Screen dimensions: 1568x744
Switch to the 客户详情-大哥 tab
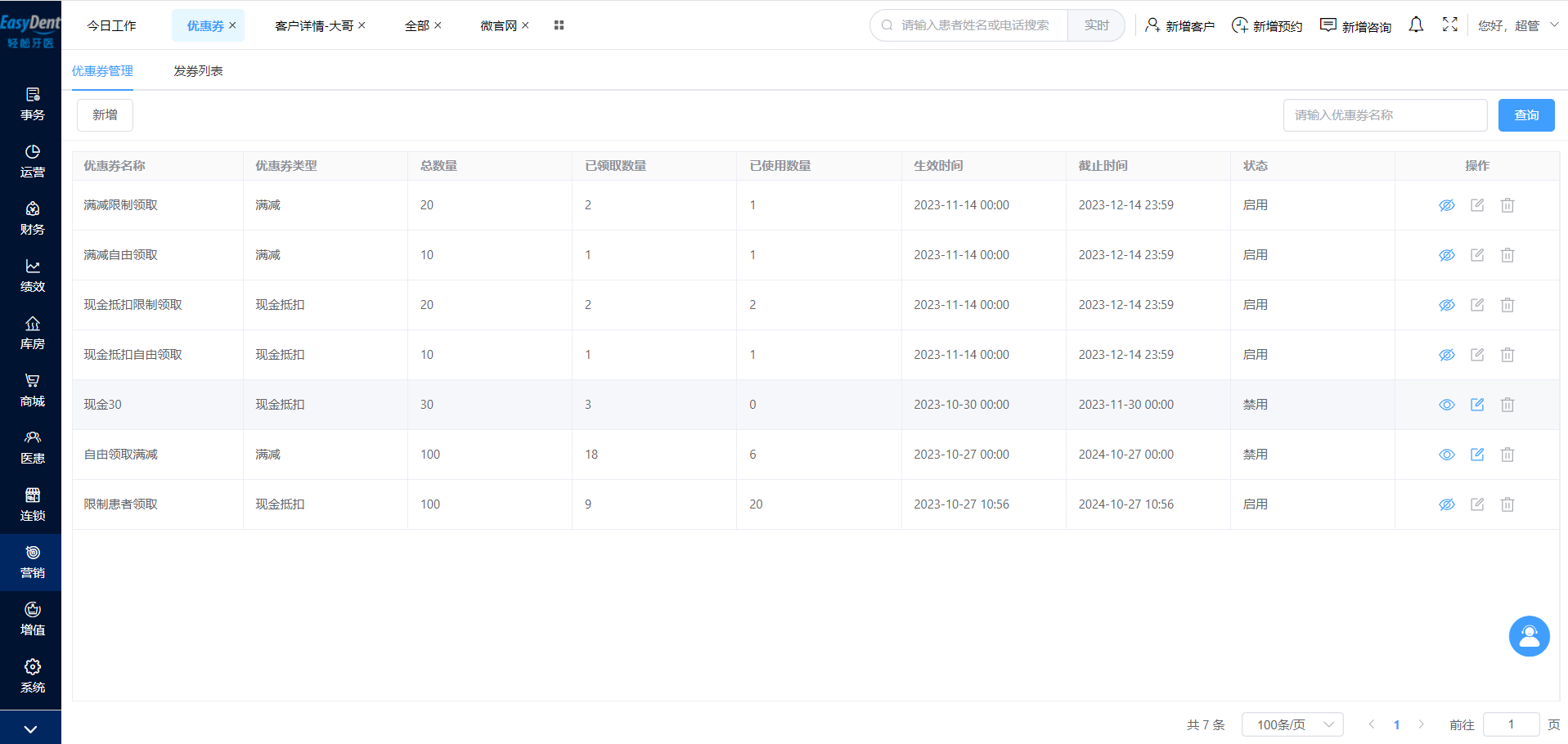tap(314, 25)
